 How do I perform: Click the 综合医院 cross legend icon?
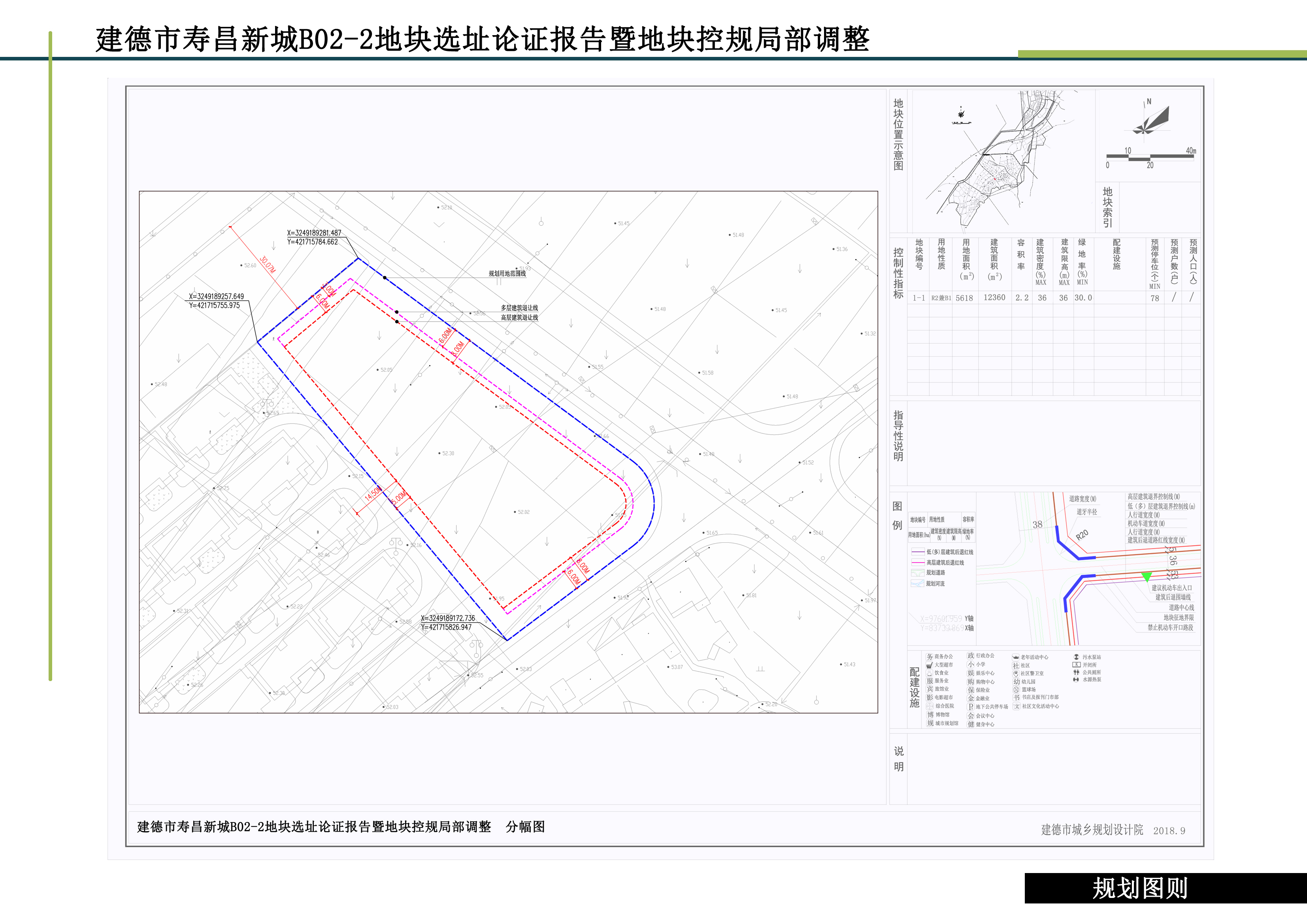(930, 706)
